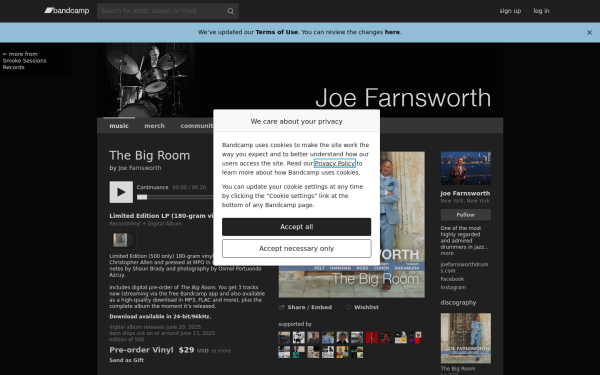Click the Bandcamp logo

(x=67, y=11)
